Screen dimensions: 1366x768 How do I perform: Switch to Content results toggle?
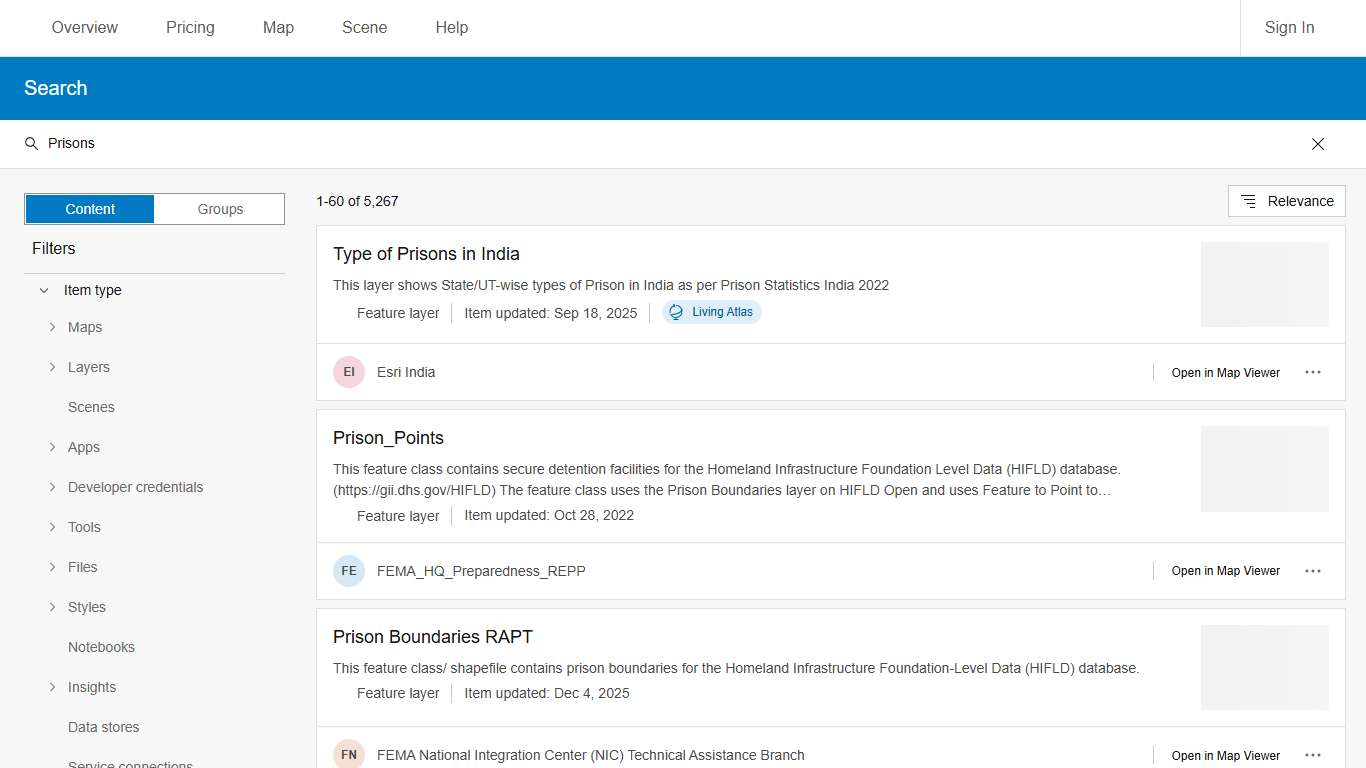[x=90, y=209]
